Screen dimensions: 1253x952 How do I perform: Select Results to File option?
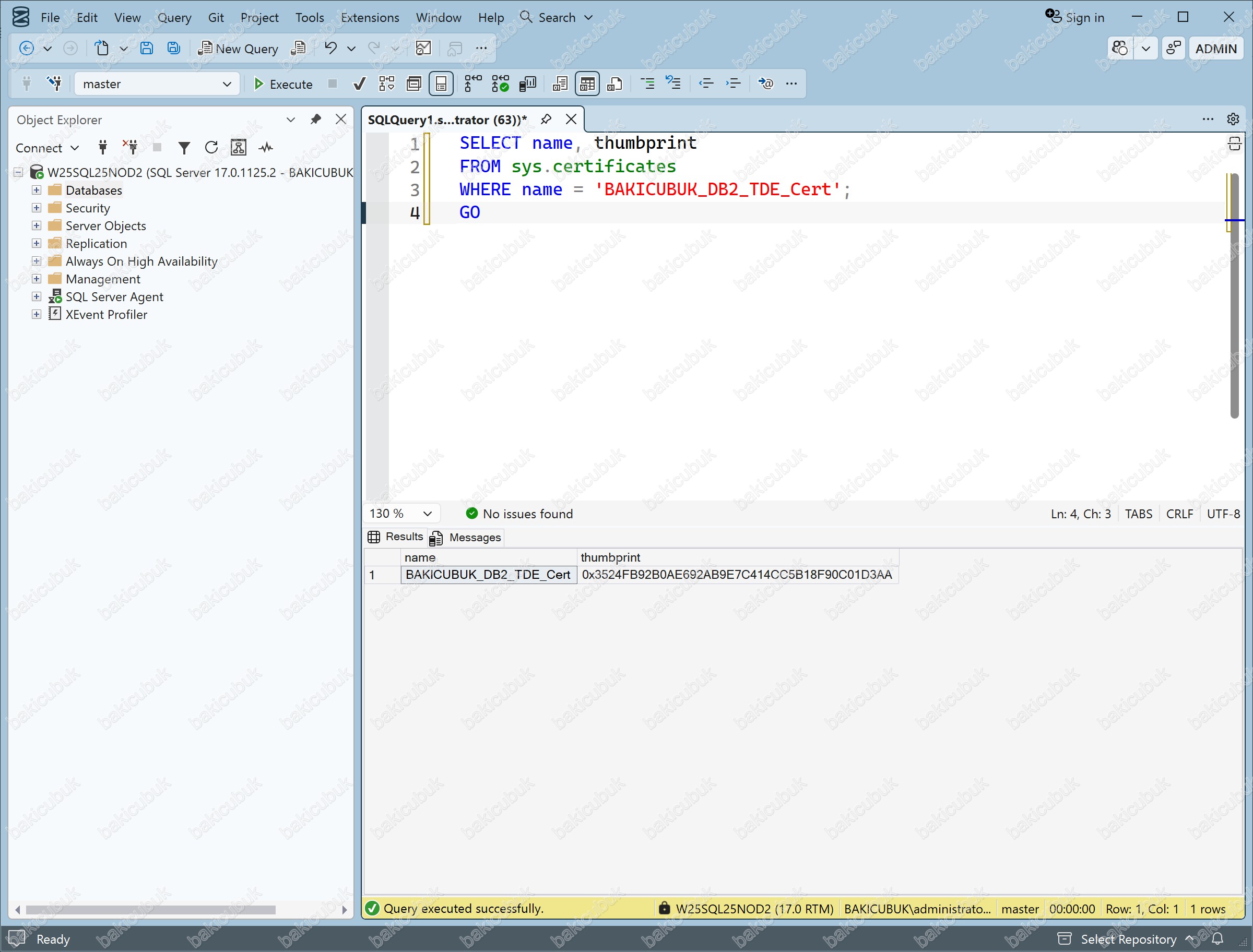point(615,84)
